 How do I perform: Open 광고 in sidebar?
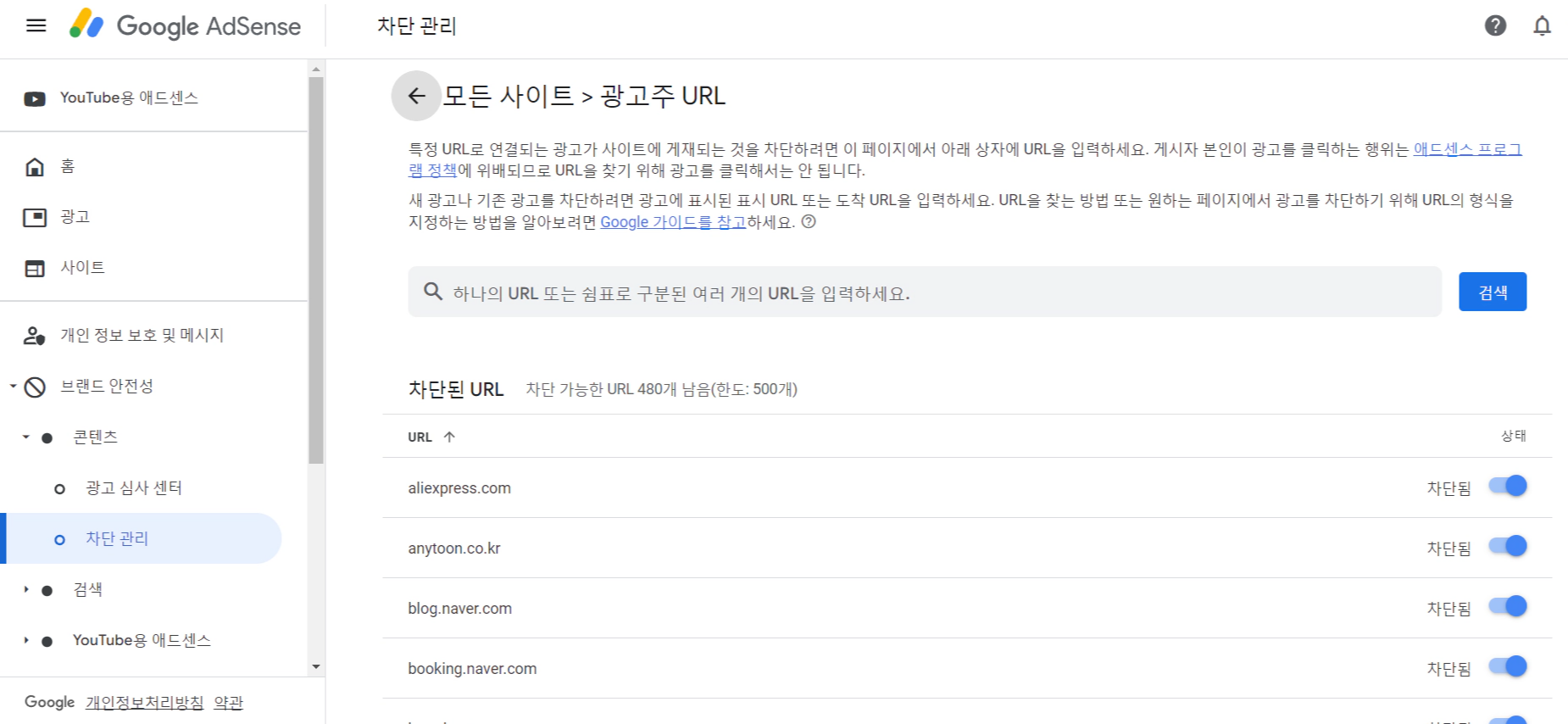coord(75,217)
